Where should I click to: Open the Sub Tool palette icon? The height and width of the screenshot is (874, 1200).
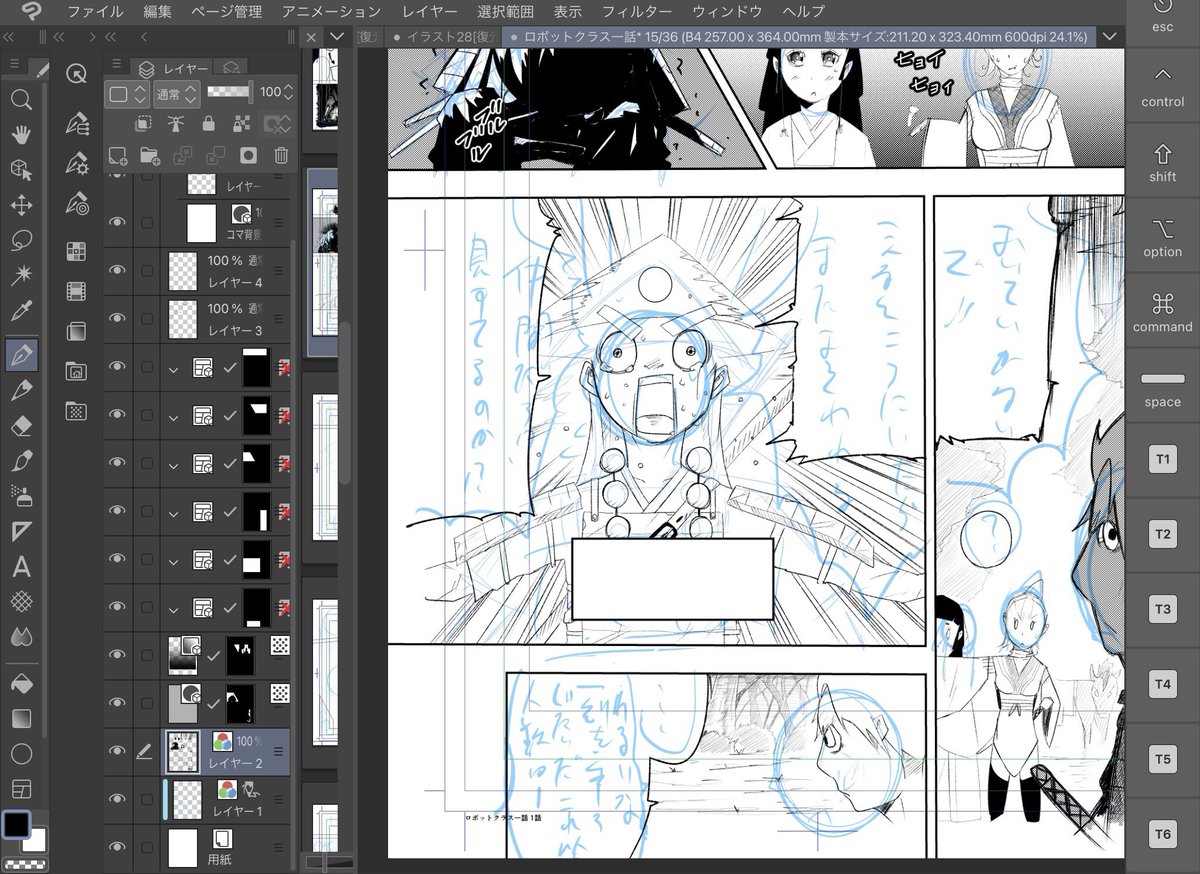(76, 123)
